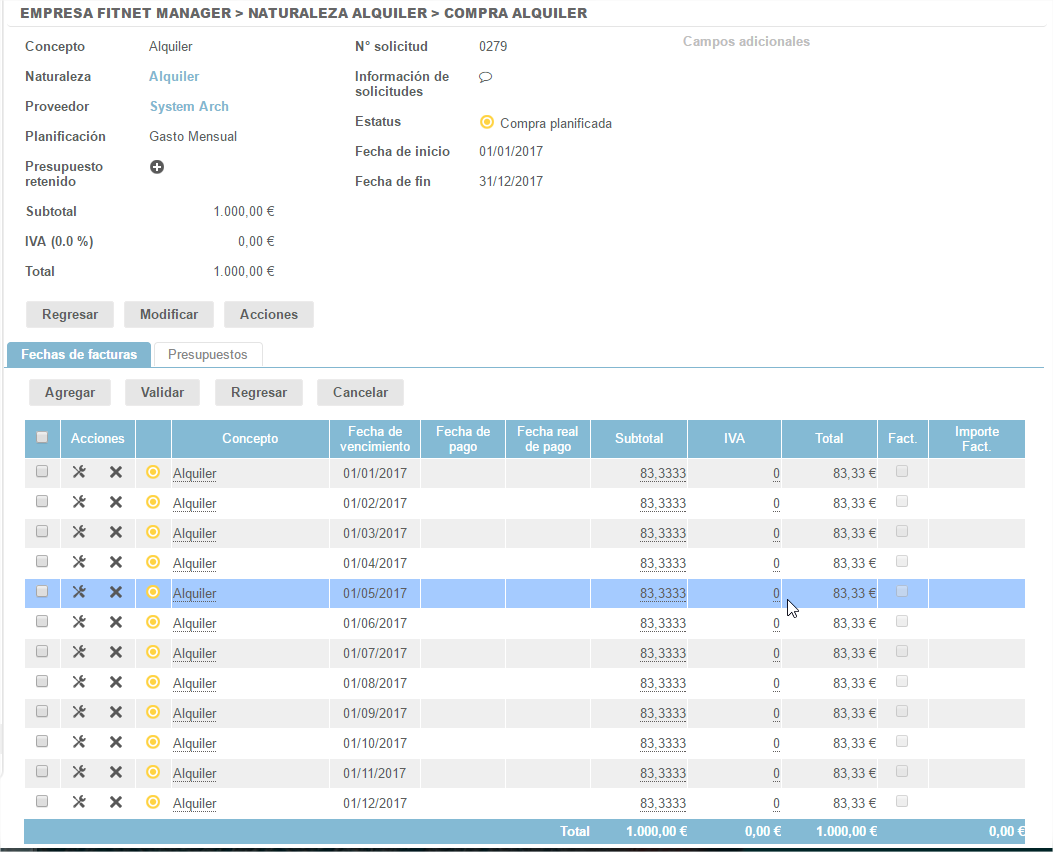Delete the 01/02/2017 Alquiler row
The width and height of the screenshot is (1053, 852).
coord(116,502)
